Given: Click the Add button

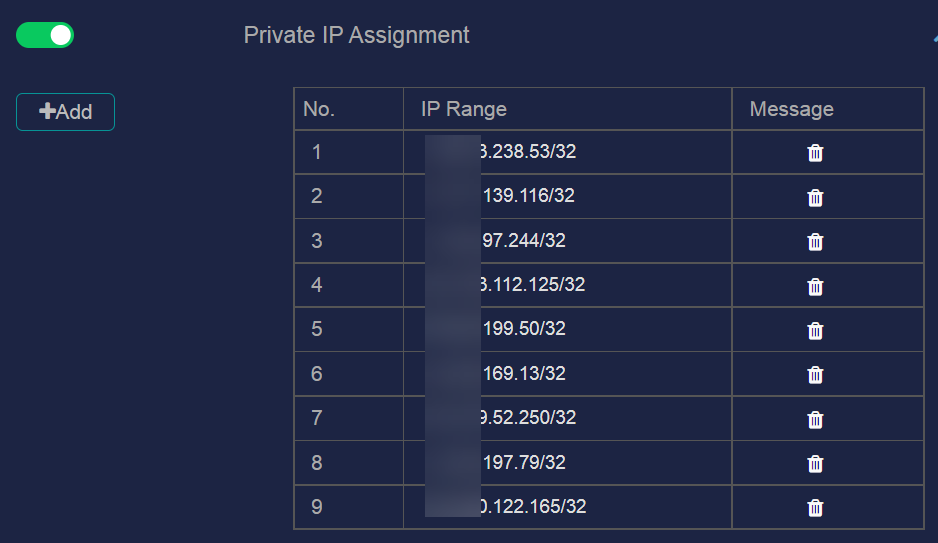Looking at the screenshot, I should point(65,112).
